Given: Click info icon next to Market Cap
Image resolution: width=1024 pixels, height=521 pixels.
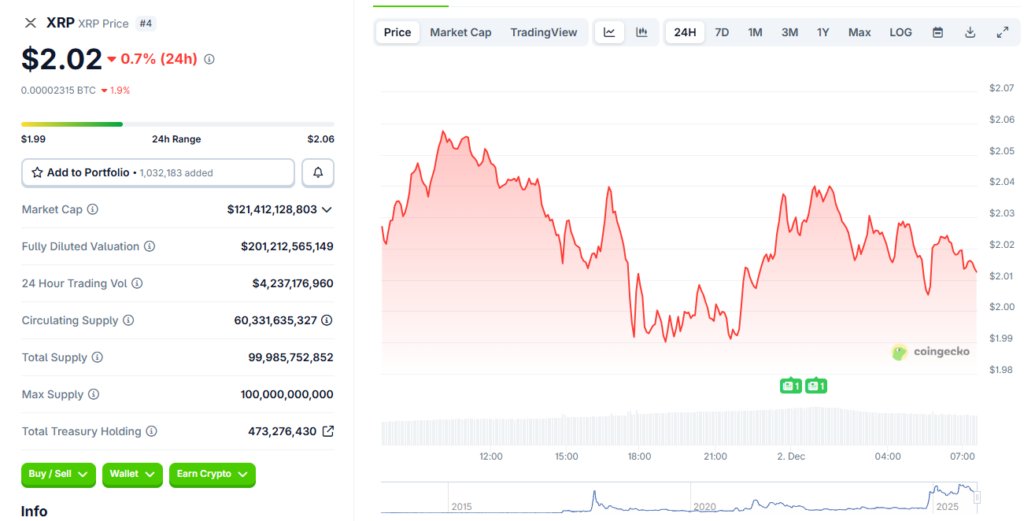Looking at the screenshot, I should [x=93, y=210].
